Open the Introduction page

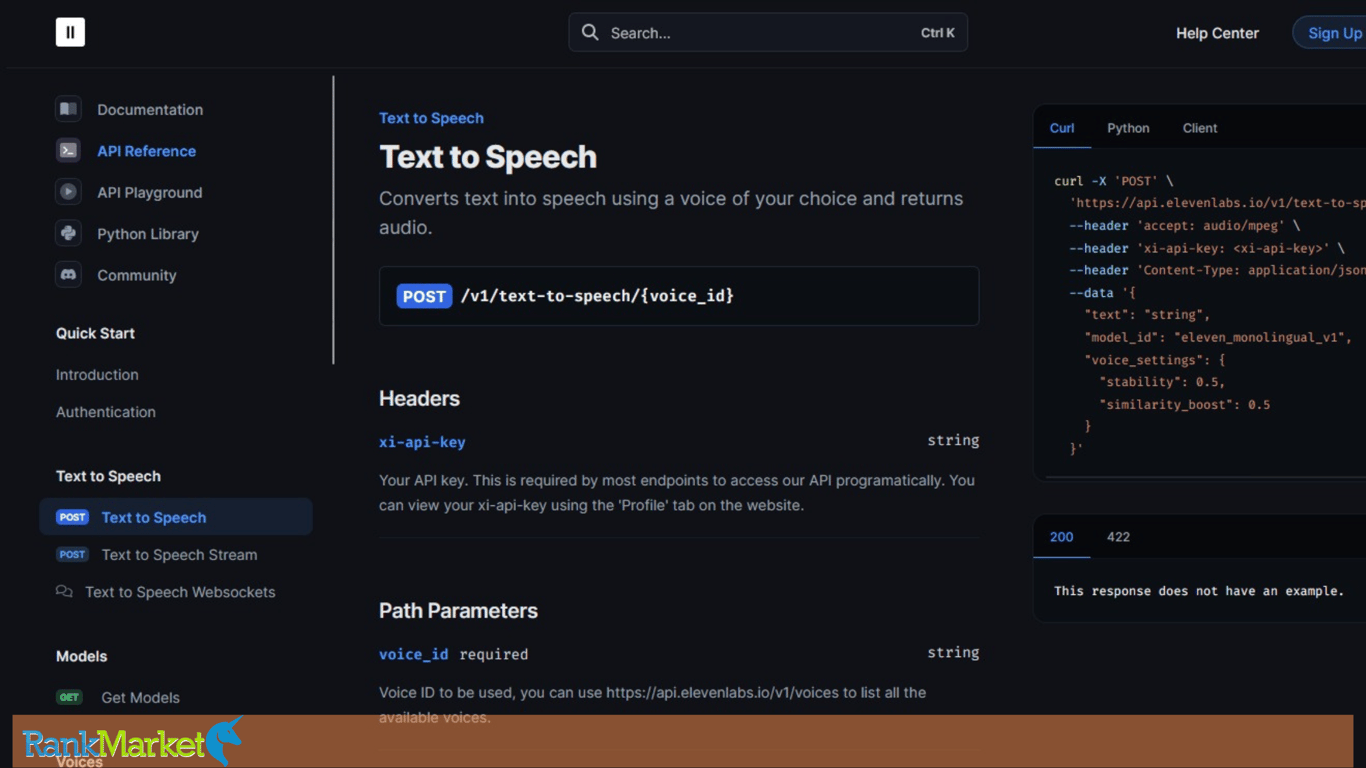97,375
